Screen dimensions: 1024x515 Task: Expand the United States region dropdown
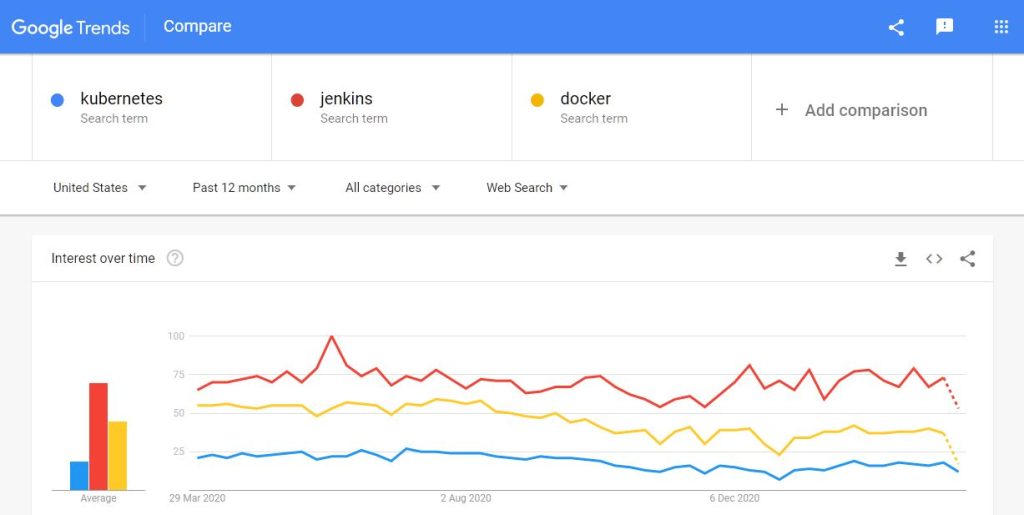click(99, 188)
